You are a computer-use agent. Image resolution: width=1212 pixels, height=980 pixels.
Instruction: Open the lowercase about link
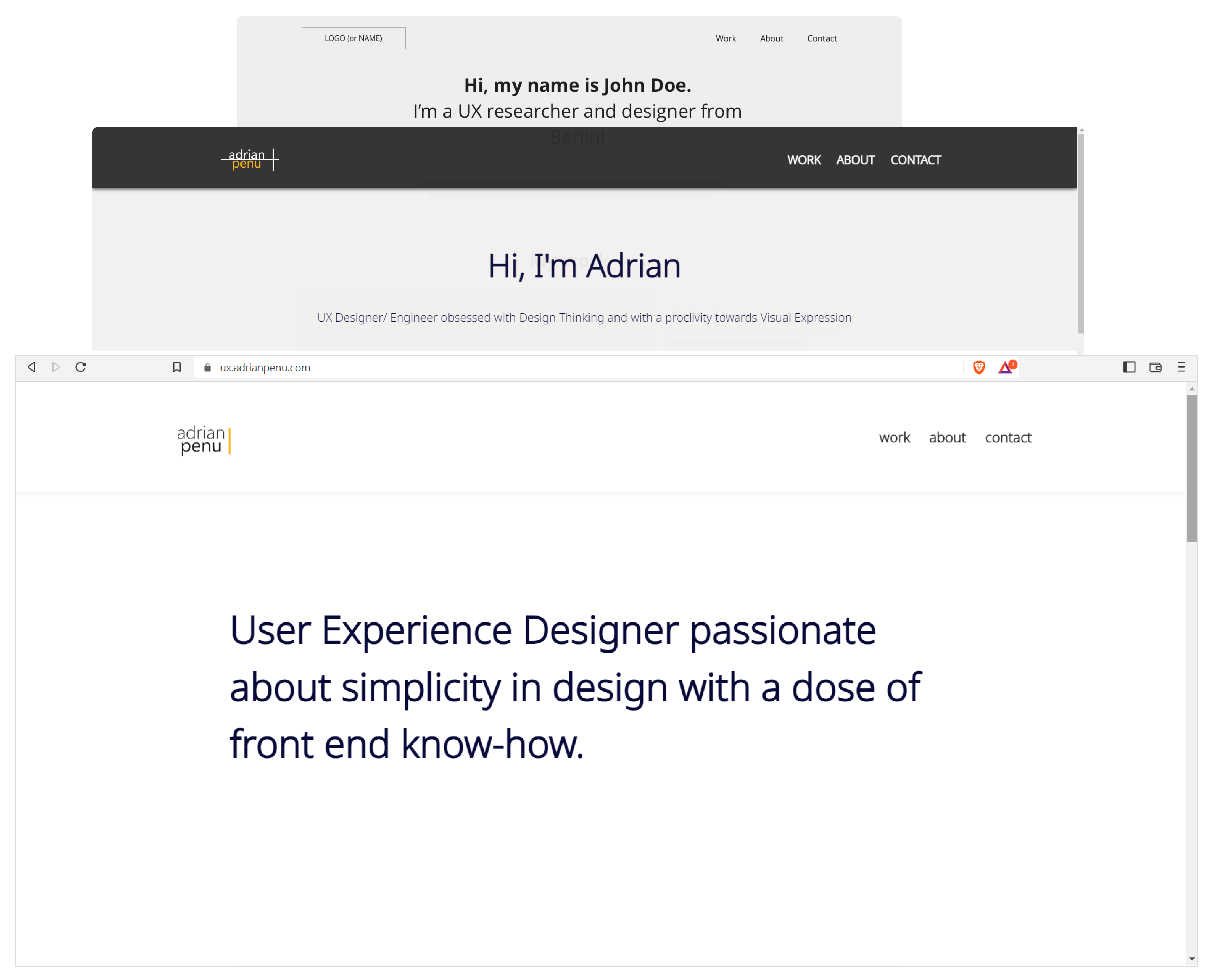tap(947, 438)
